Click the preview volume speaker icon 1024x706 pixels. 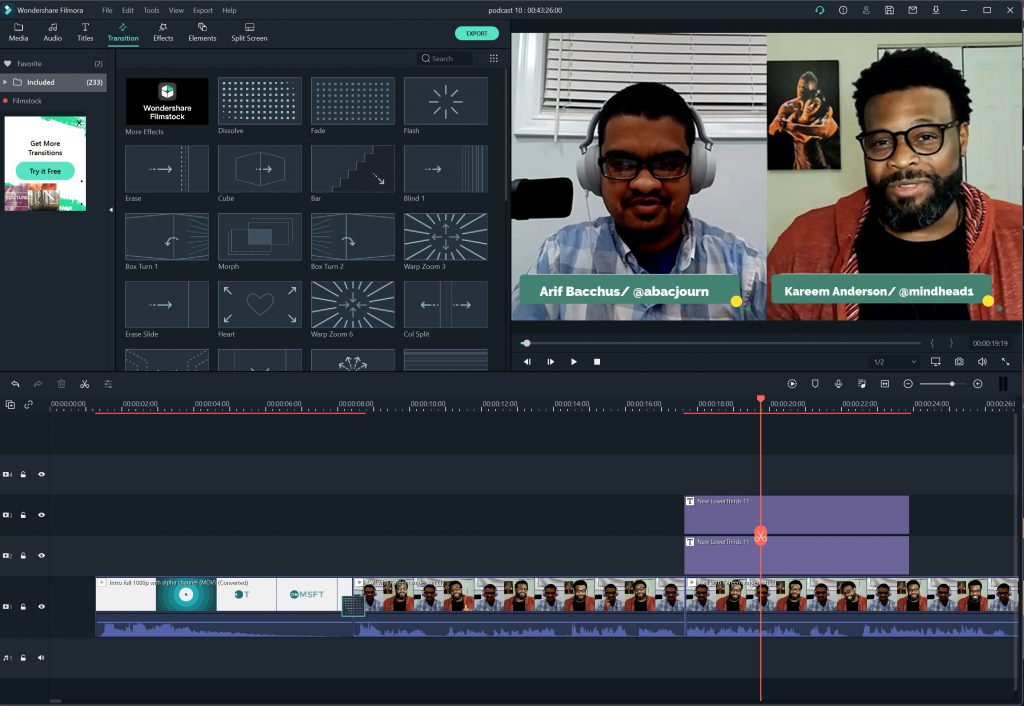point(982,361)
